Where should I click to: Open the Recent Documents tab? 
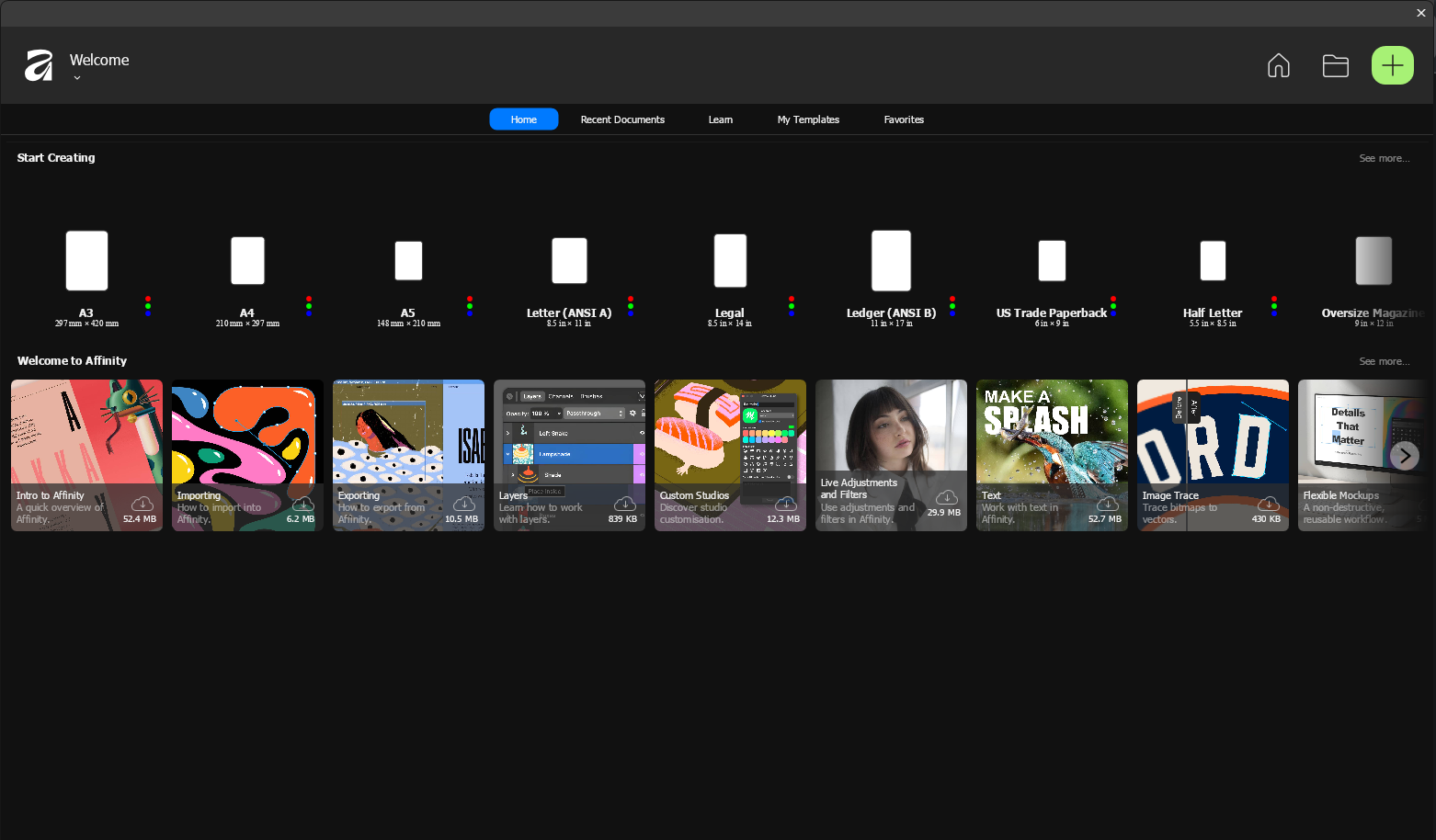(622, 119)
